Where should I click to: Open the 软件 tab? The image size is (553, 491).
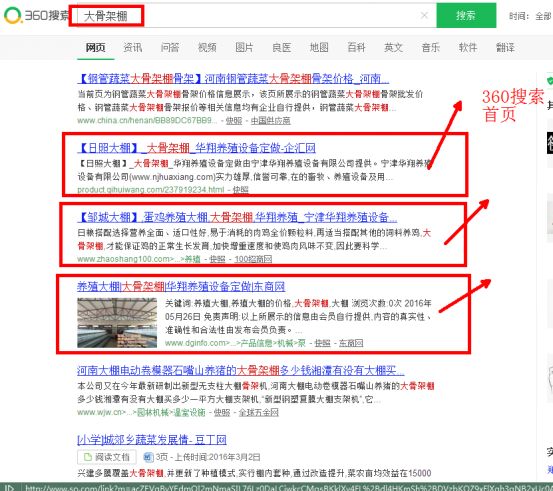click(x=468, y=47)
